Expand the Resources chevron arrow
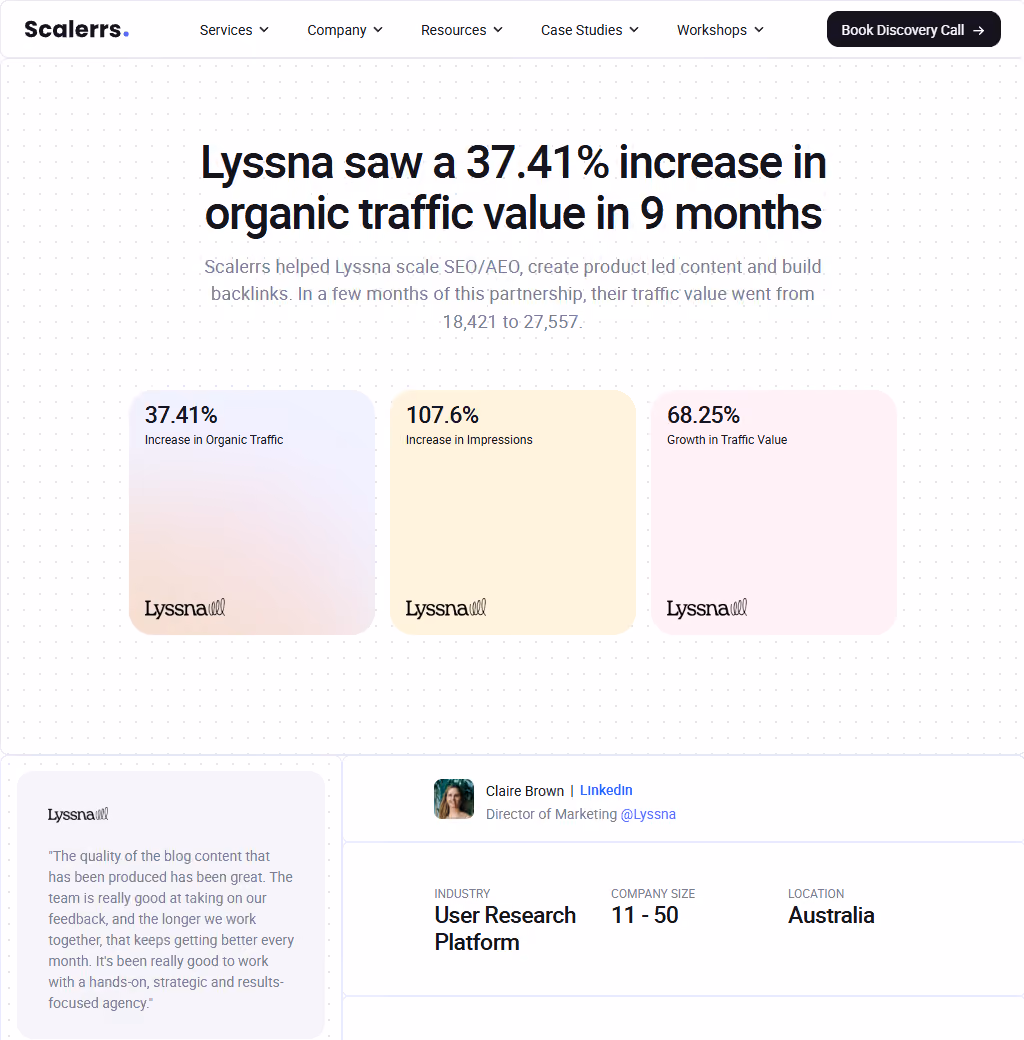Image resolution: width=1024 pixels, height=1040 pixels. point(498,30)
